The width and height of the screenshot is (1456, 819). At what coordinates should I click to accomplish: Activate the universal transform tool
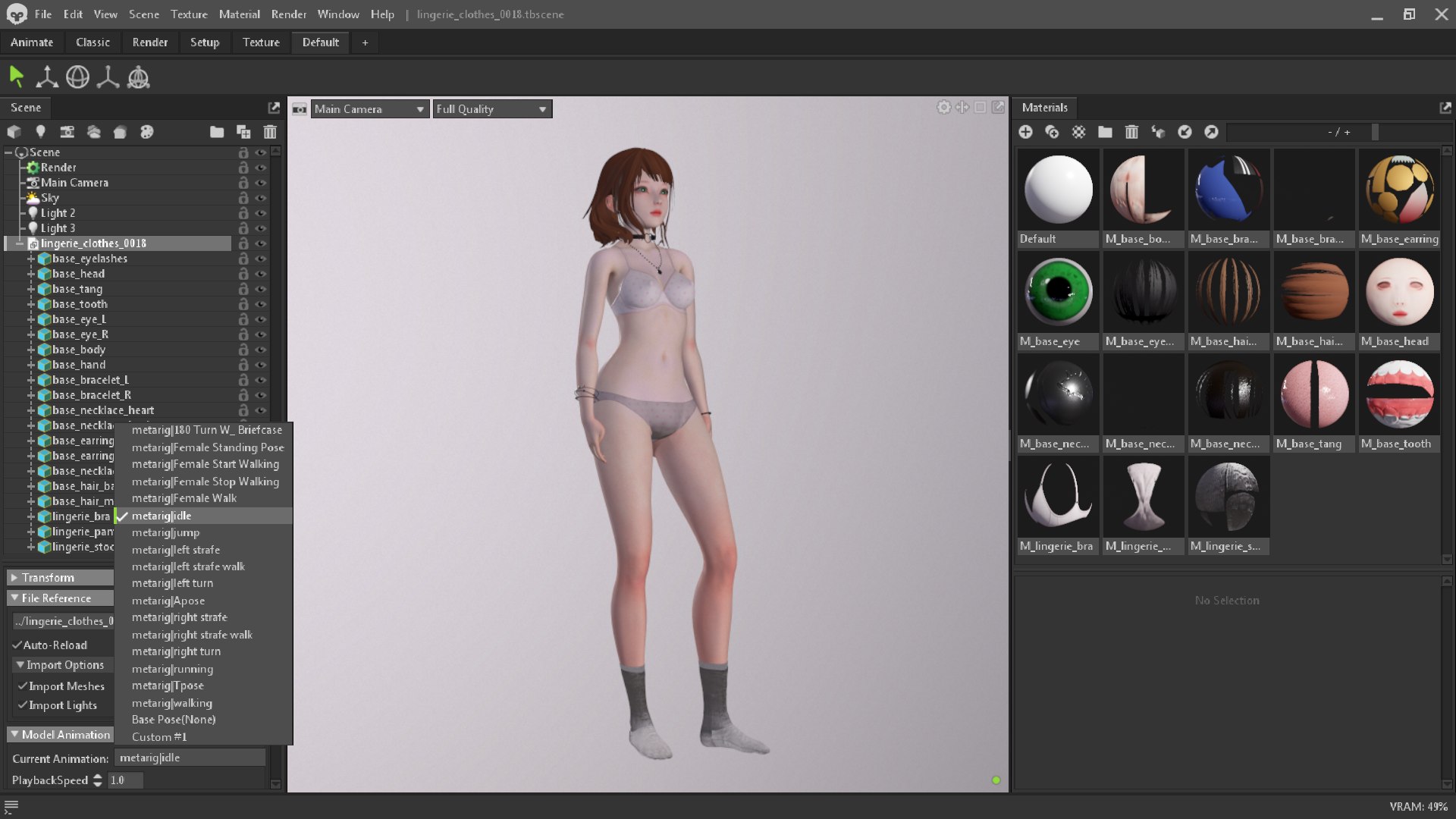[x=138, y=77]
